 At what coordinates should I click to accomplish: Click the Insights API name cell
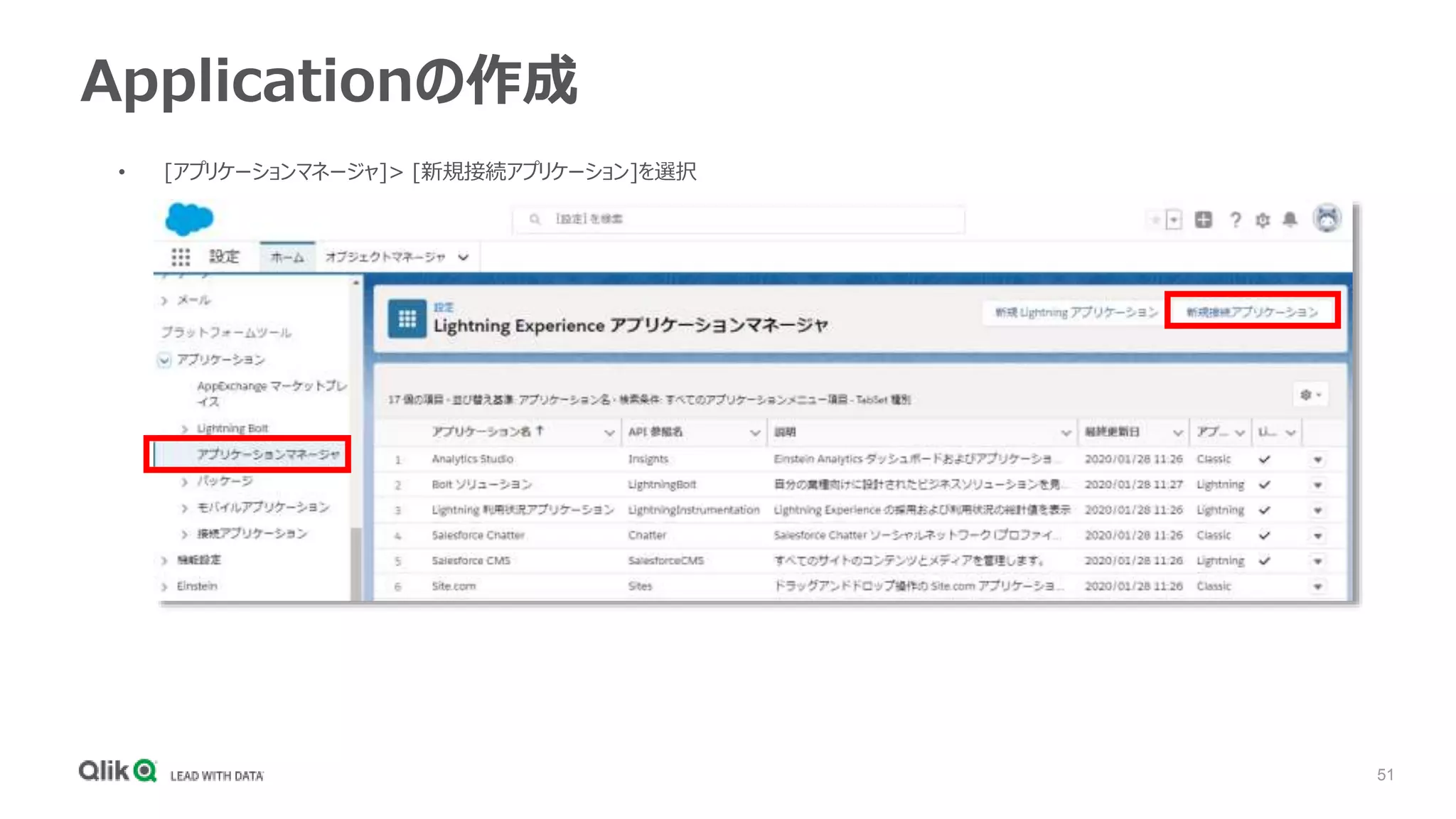tap(648, 459)
